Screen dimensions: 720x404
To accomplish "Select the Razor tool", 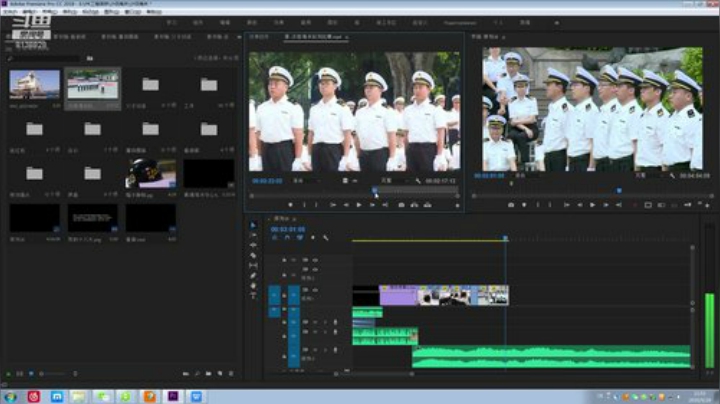I will coord(253,255).
